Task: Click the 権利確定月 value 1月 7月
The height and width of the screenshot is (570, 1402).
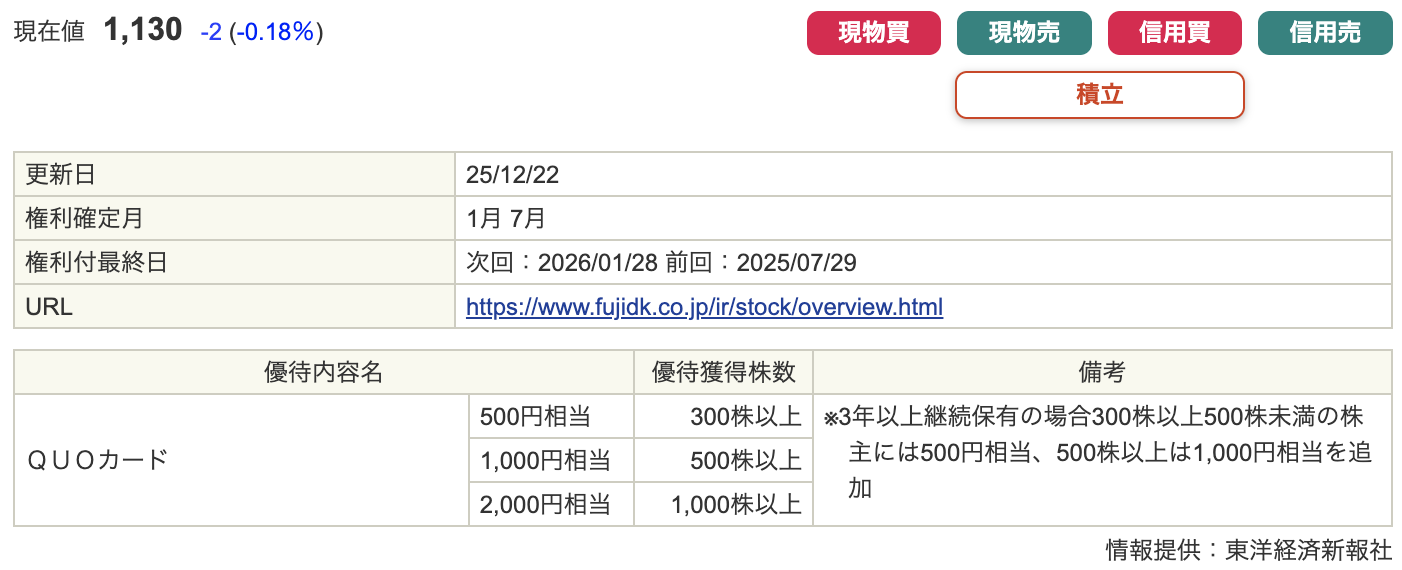Action: click(x=506, y=219)
